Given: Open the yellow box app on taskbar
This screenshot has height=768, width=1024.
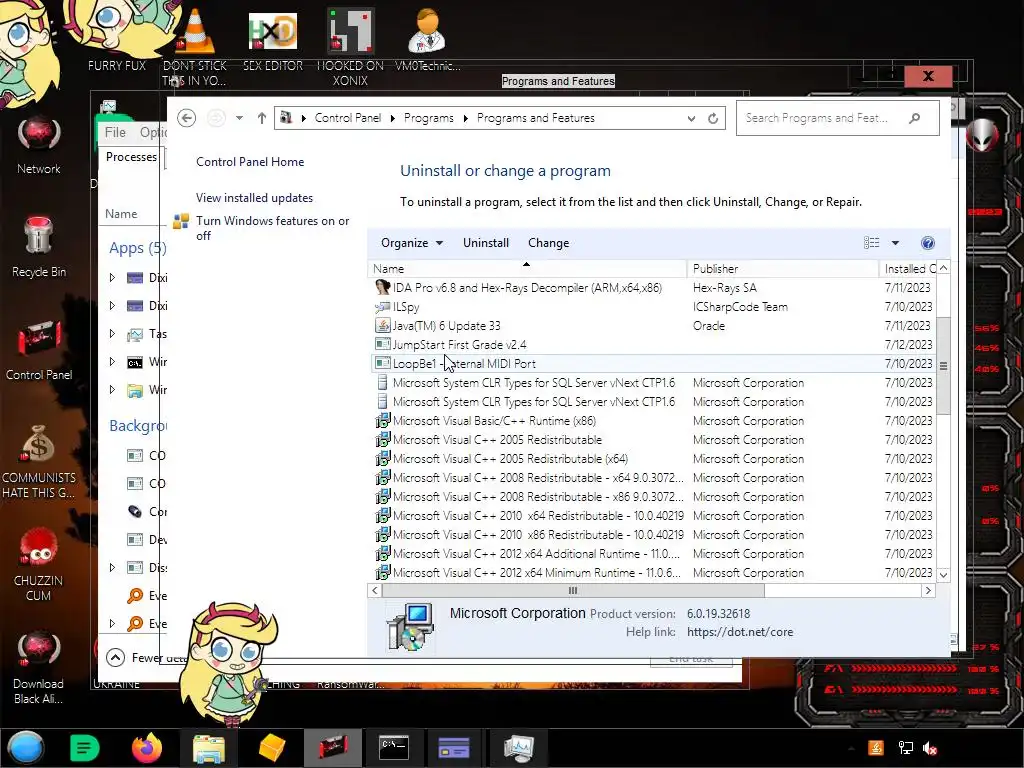Looking at the screenshot, I should click(x=272, y=748).
